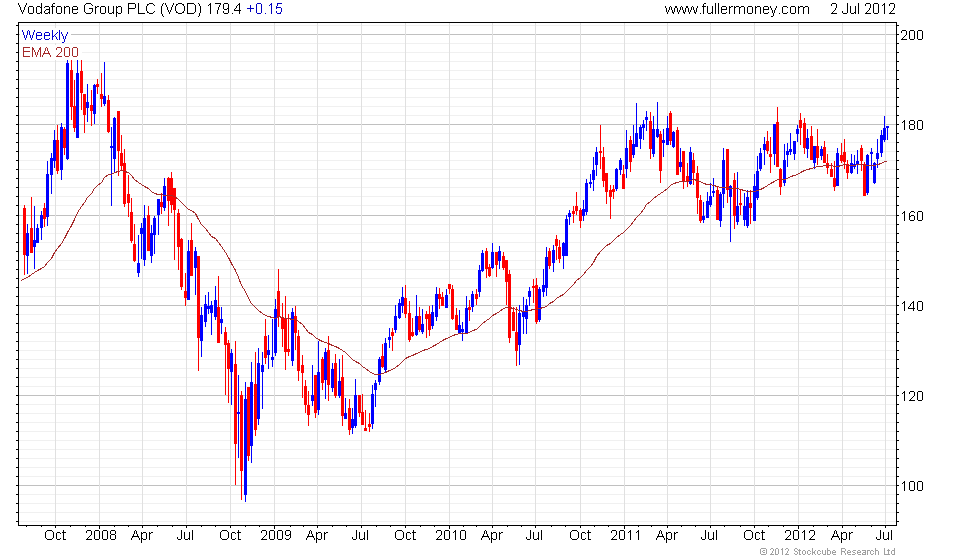
Task: Click the Apr label just after 2009
Action: [317, 535]
